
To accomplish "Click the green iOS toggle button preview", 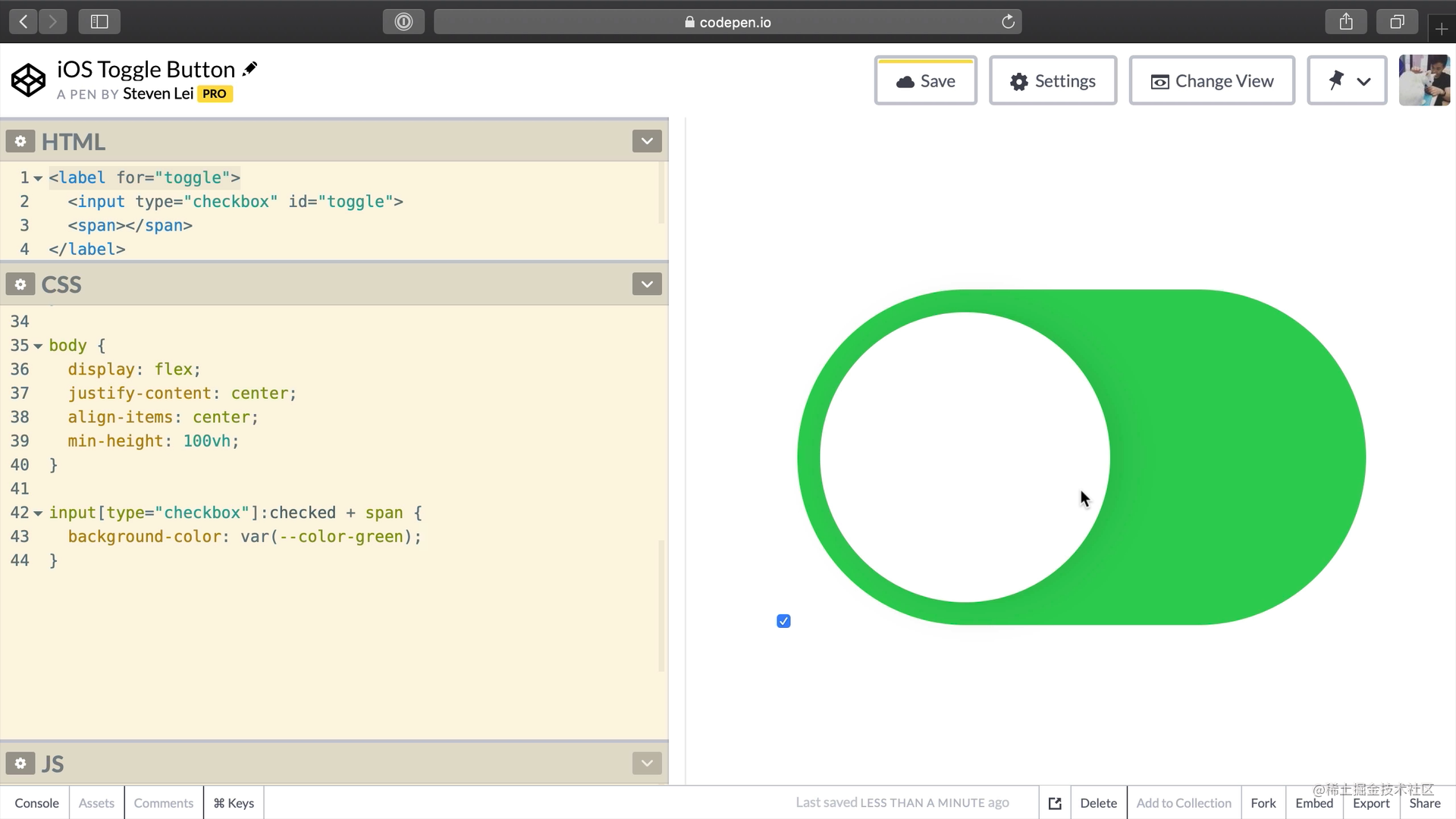I will (1079, 455).
